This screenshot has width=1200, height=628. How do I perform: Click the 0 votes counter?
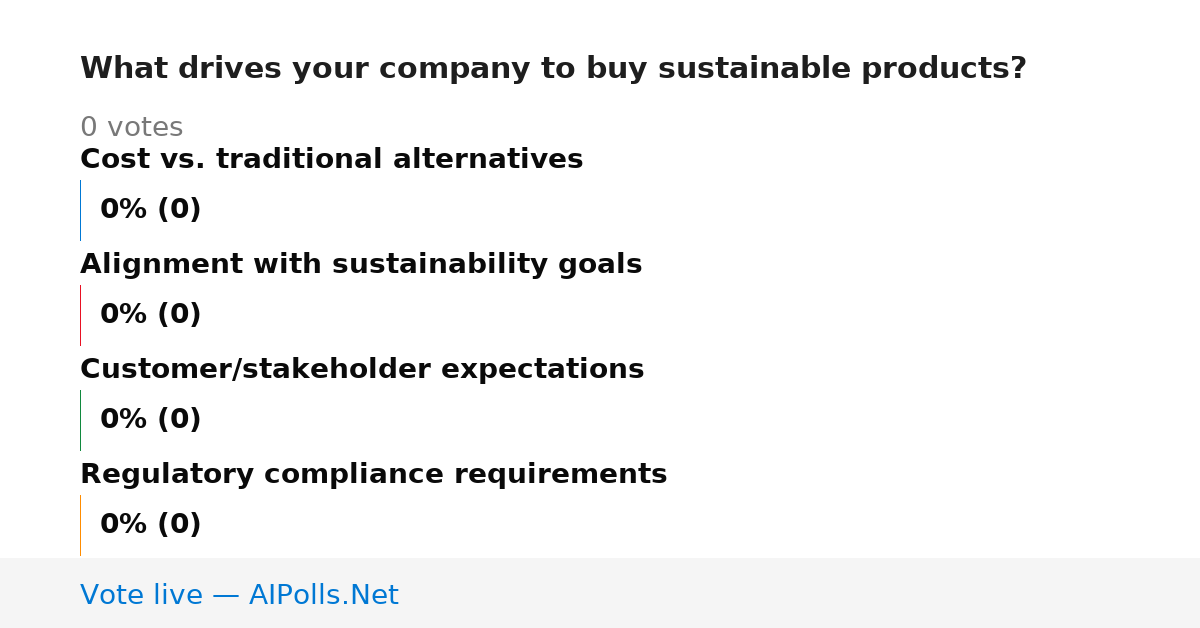131,128
